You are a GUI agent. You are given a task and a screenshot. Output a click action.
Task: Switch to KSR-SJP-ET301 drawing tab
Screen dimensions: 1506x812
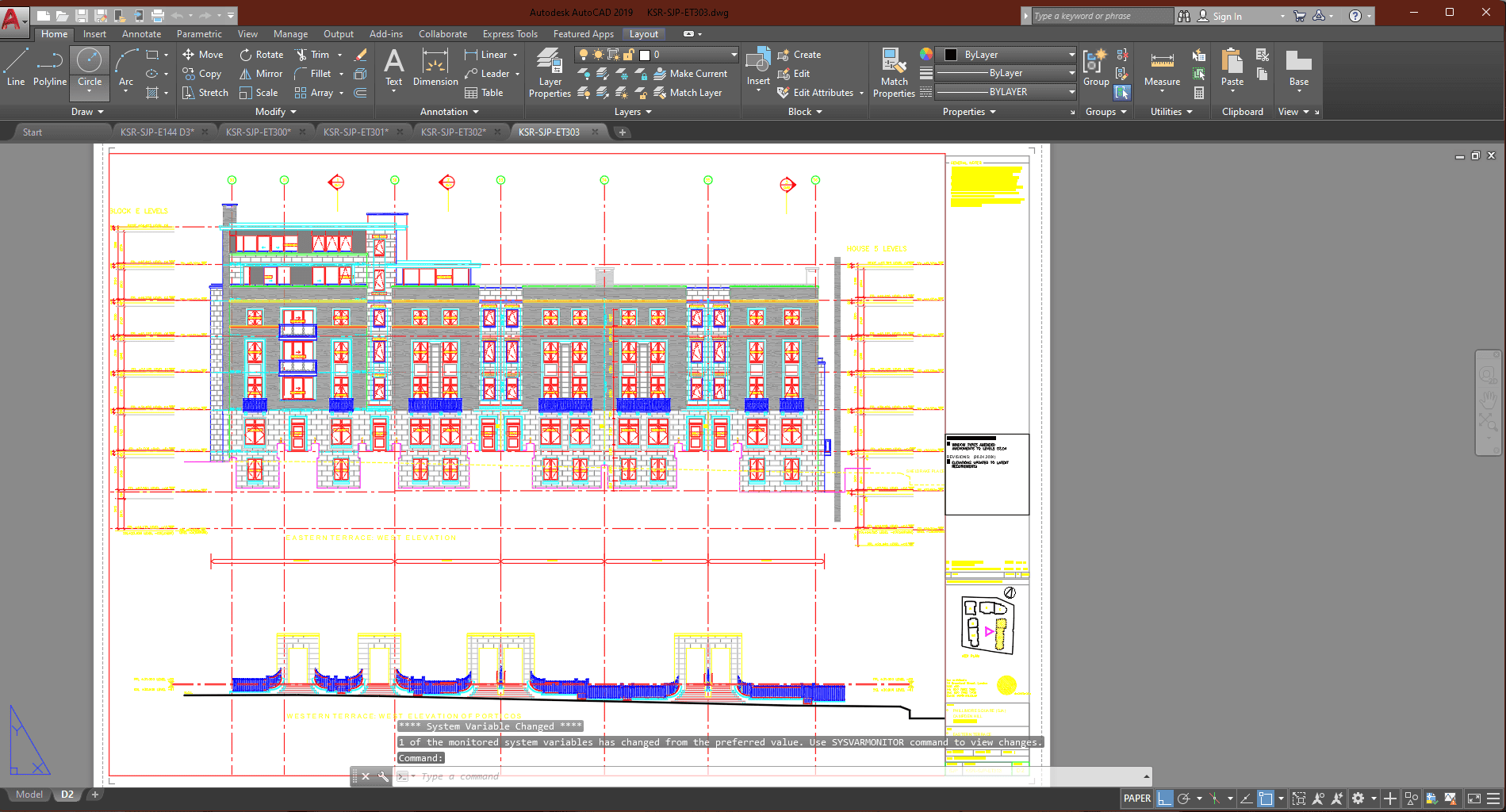[355, 132]
